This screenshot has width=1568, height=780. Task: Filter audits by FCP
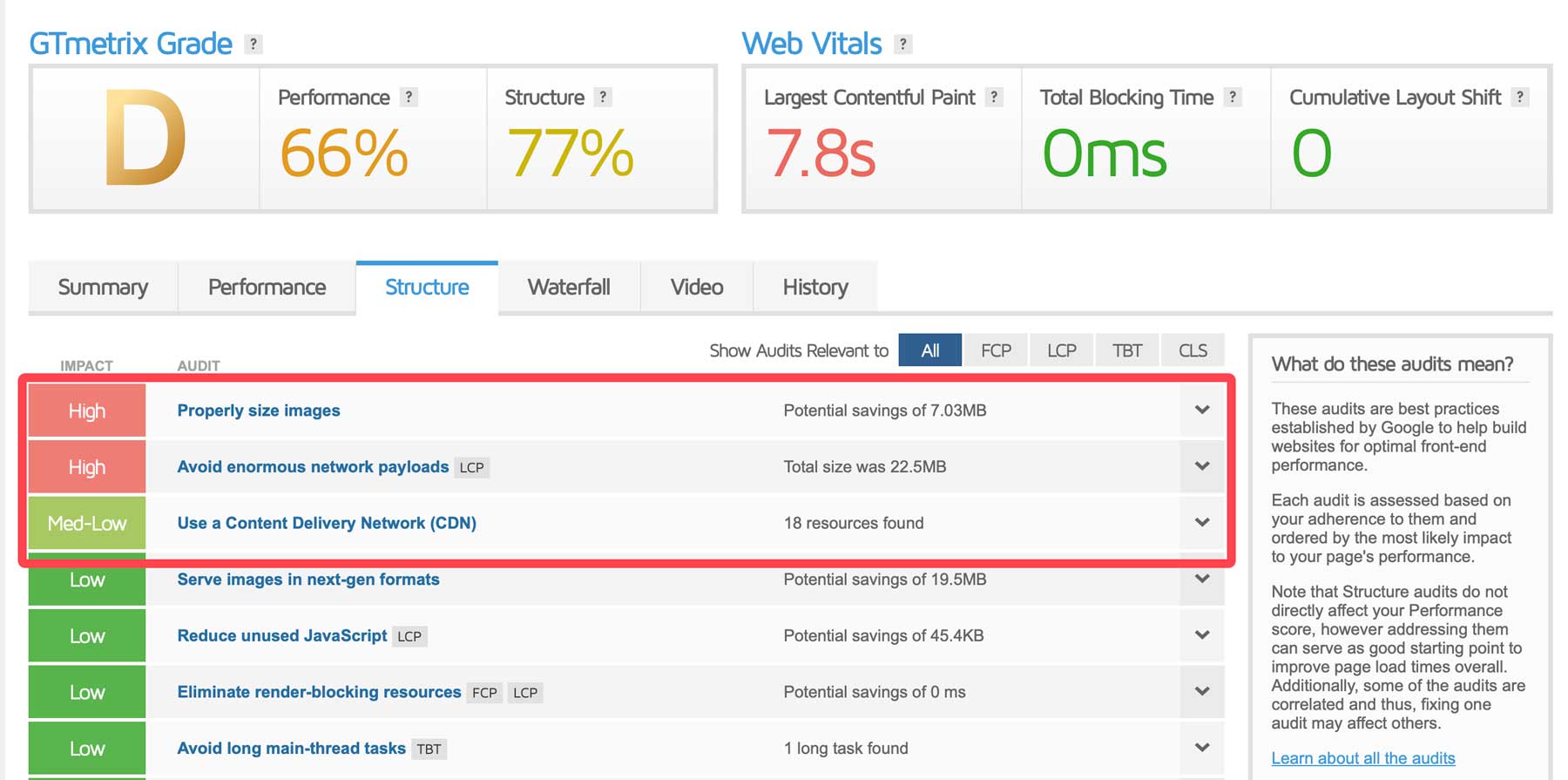pyautogui.click(x=995, y=350)
